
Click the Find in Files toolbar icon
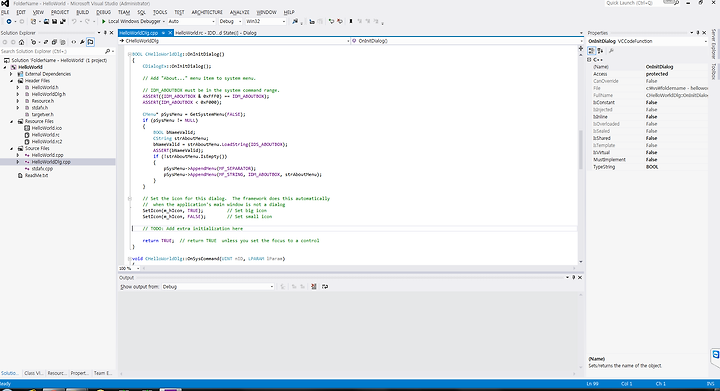(x=295, y=22)
